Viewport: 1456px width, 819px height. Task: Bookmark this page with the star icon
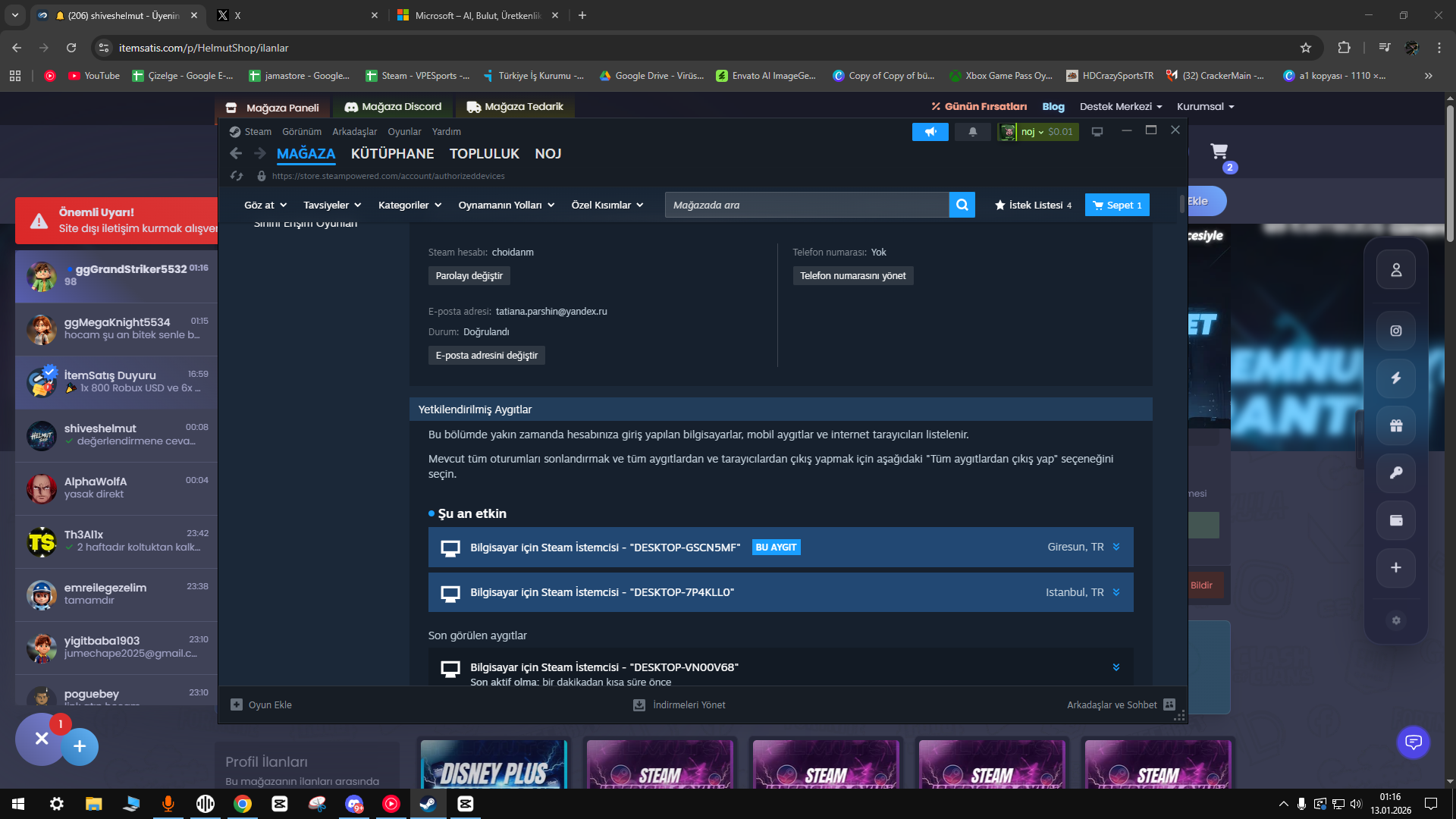(x=1306, y=48)
